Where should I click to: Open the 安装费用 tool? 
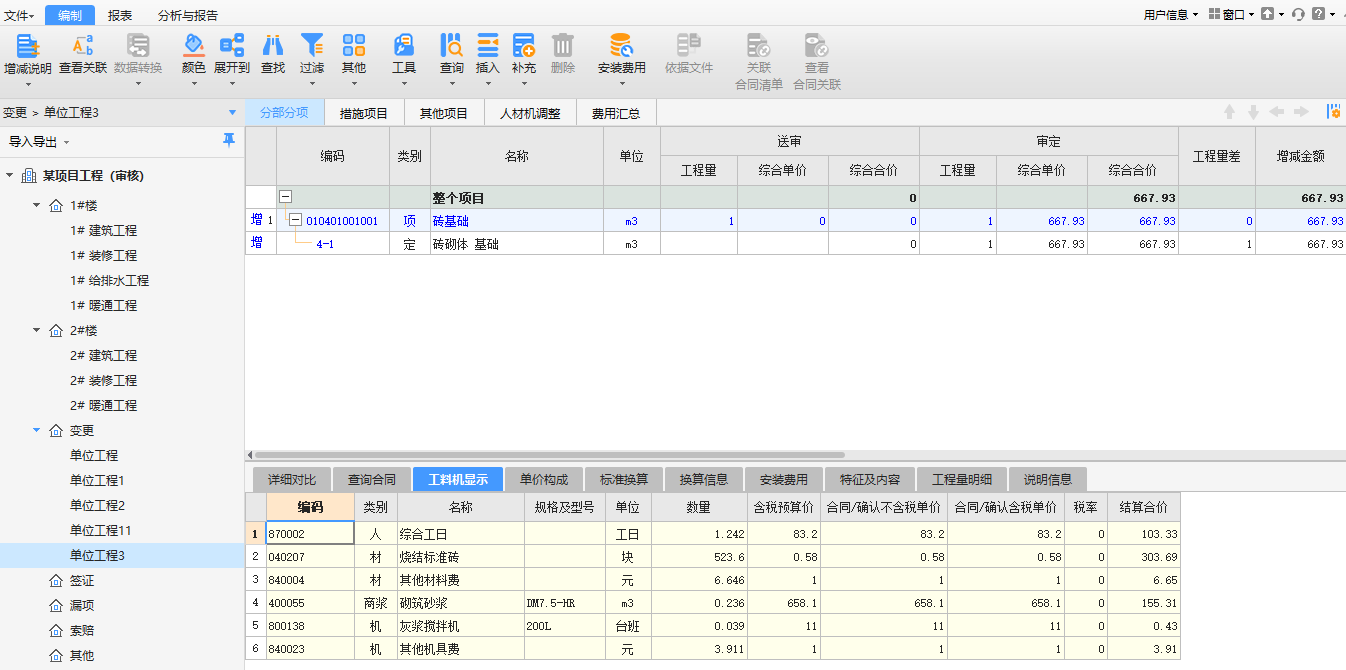coord(621,46)
